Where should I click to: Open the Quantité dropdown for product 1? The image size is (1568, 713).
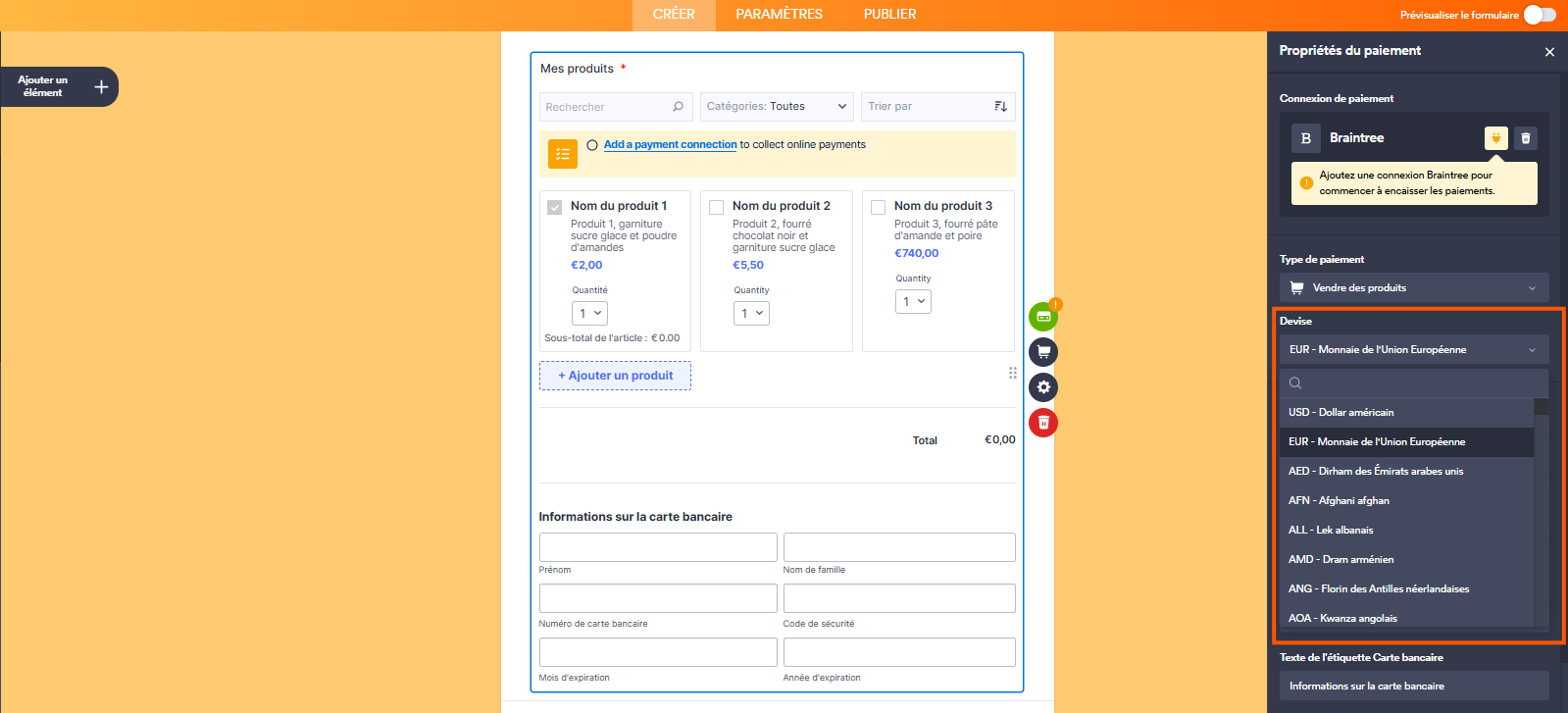click(589, 313)
